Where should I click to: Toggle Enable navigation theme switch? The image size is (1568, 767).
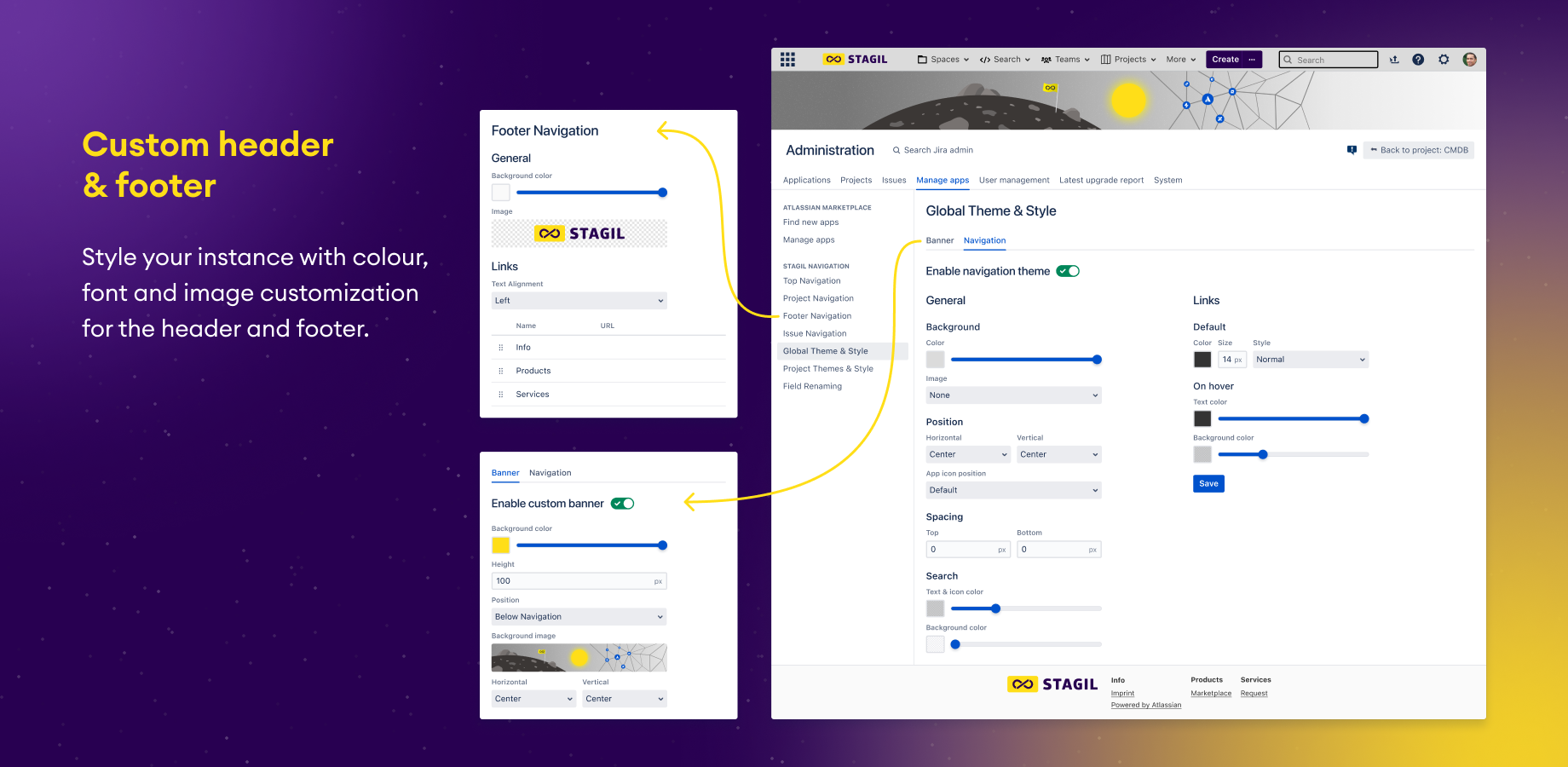[1068, 271]
